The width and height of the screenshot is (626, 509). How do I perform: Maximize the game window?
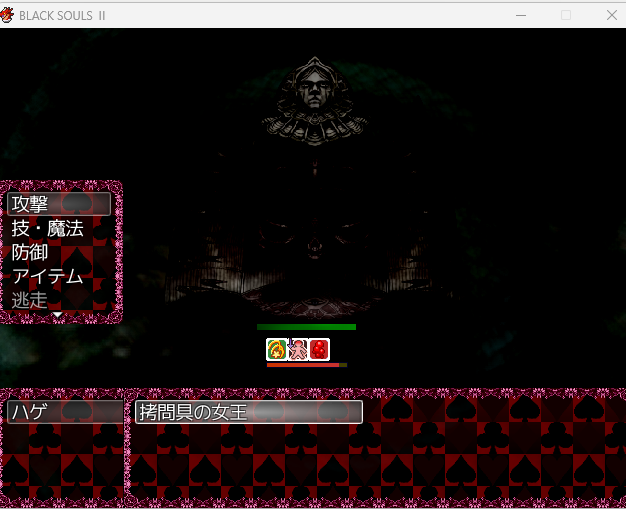pos(566,16)
